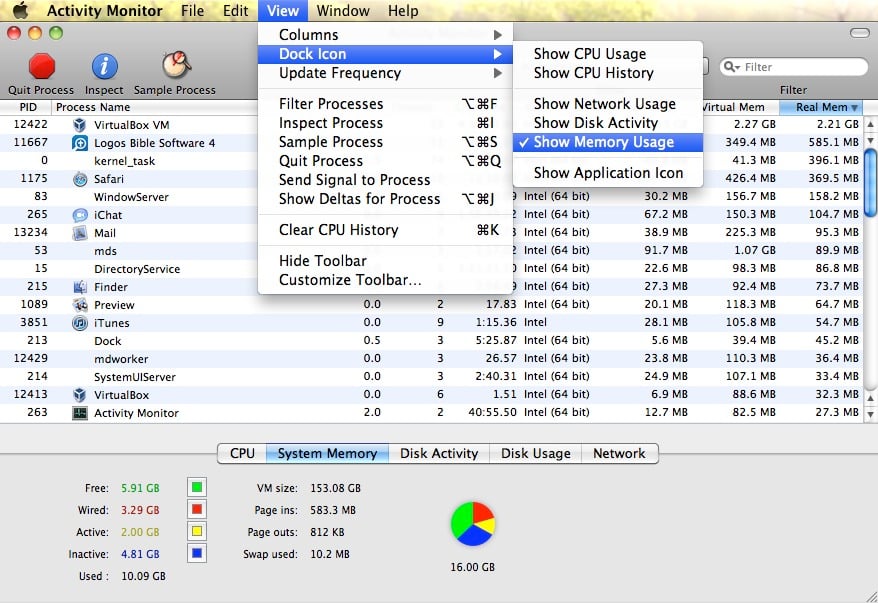The height and width of the screenshot is (603, 878).
Task: Select the kernel_task process row
Action: click(x=431, y=161)
